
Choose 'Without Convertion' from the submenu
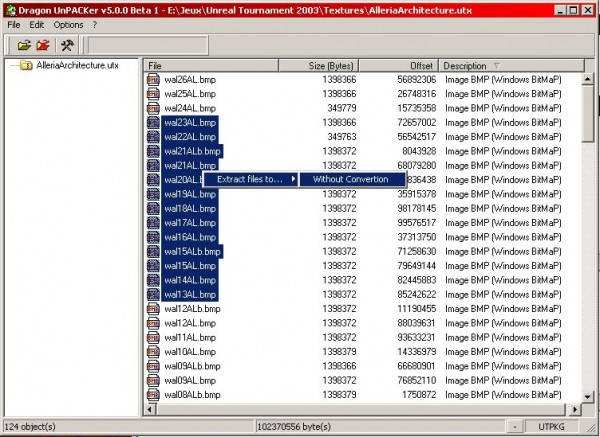[350, 179]
